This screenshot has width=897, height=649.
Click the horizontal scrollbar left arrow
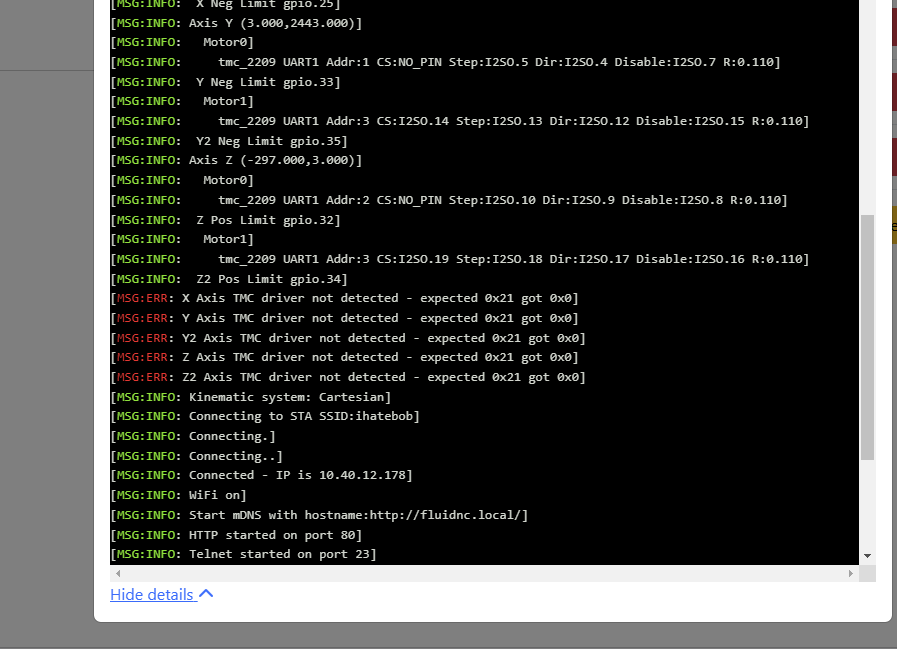pyautogui.click(x=118, y=573)
